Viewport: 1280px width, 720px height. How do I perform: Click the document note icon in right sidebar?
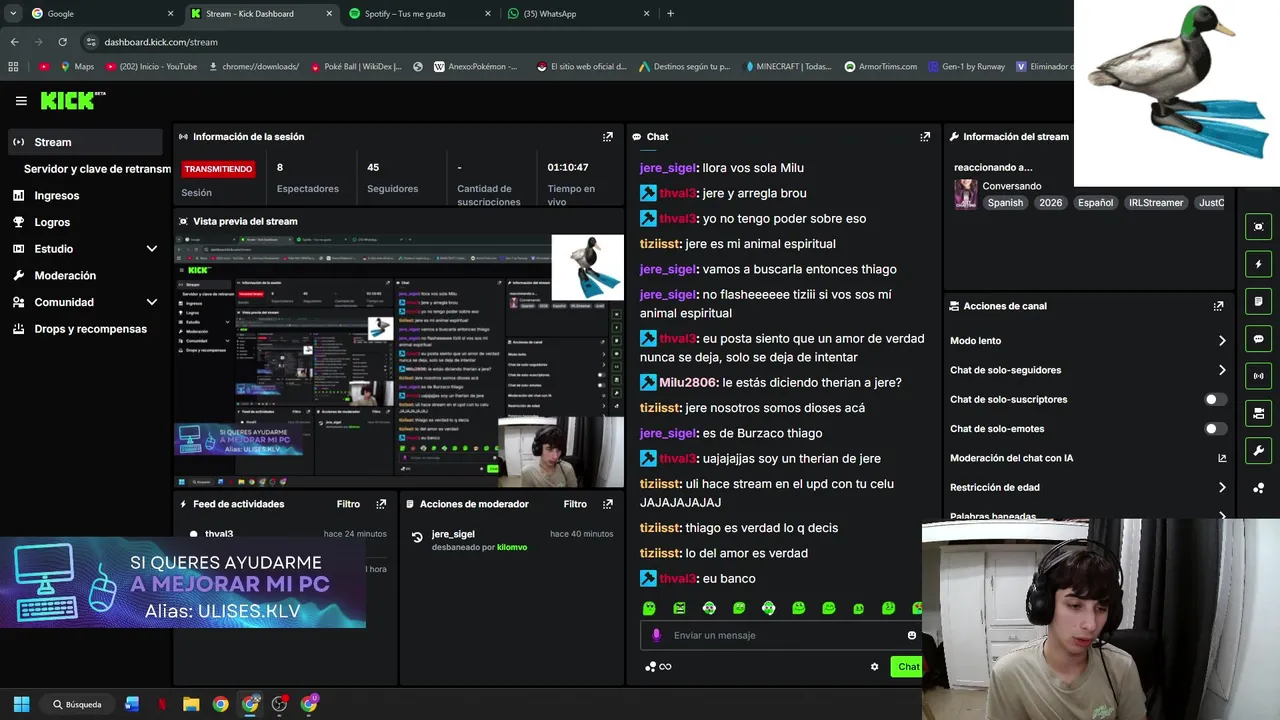coord(1258,301)
